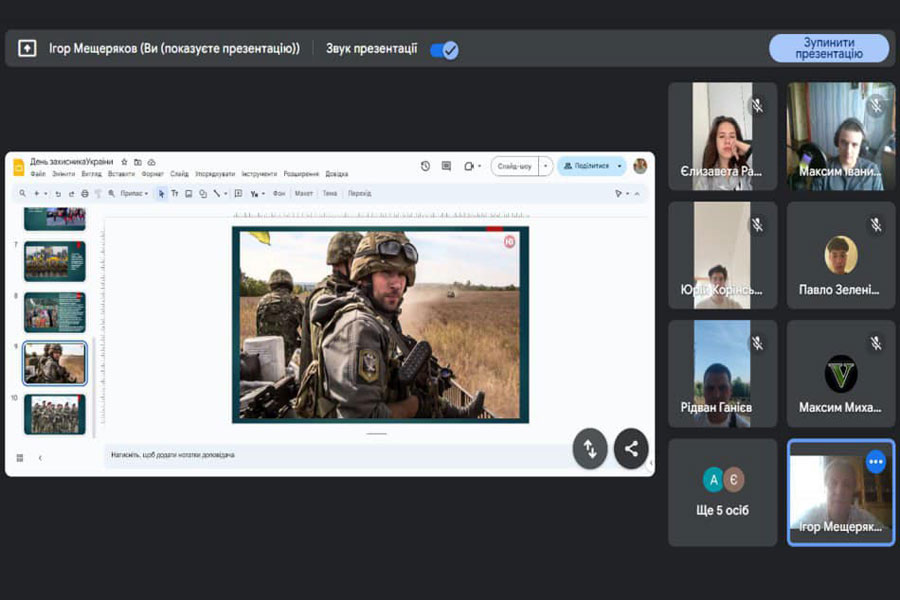Open the comments icon in Slides header
This screenshot has width=900, height=600.
click(x=446, y=166)
